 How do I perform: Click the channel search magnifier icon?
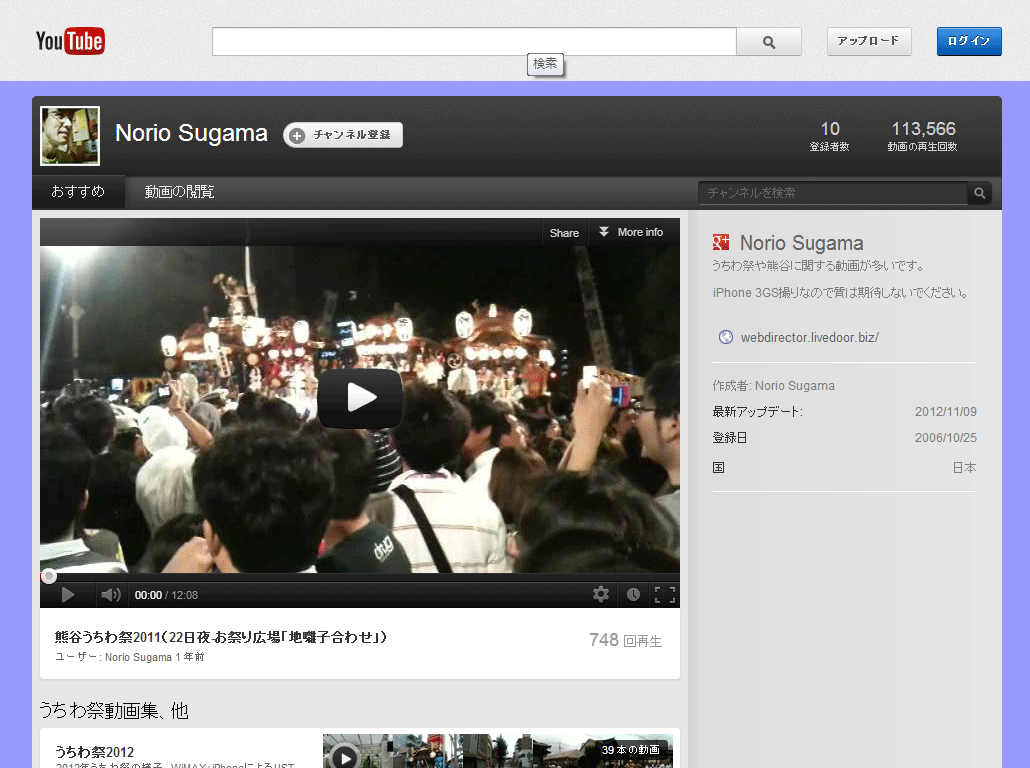coord(979,193)
